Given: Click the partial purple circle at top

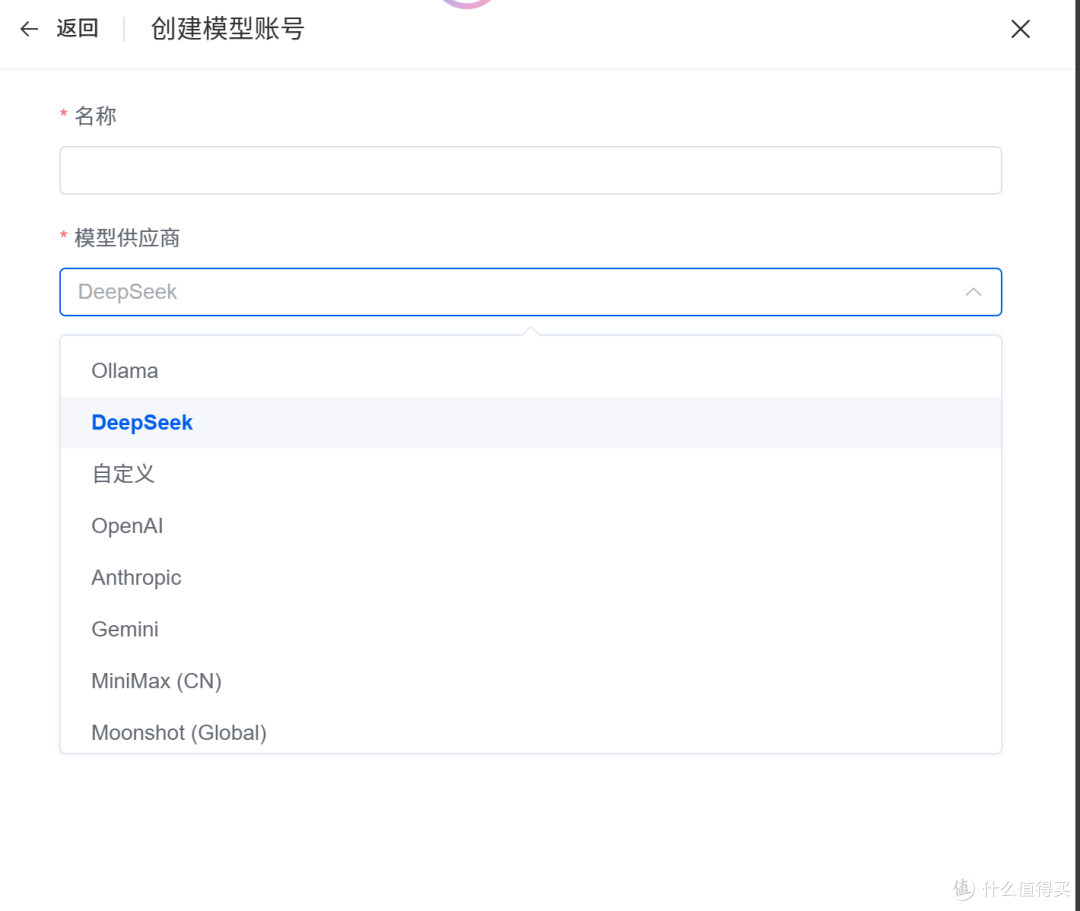Looking at the screenshot, I should coord(467,4).
